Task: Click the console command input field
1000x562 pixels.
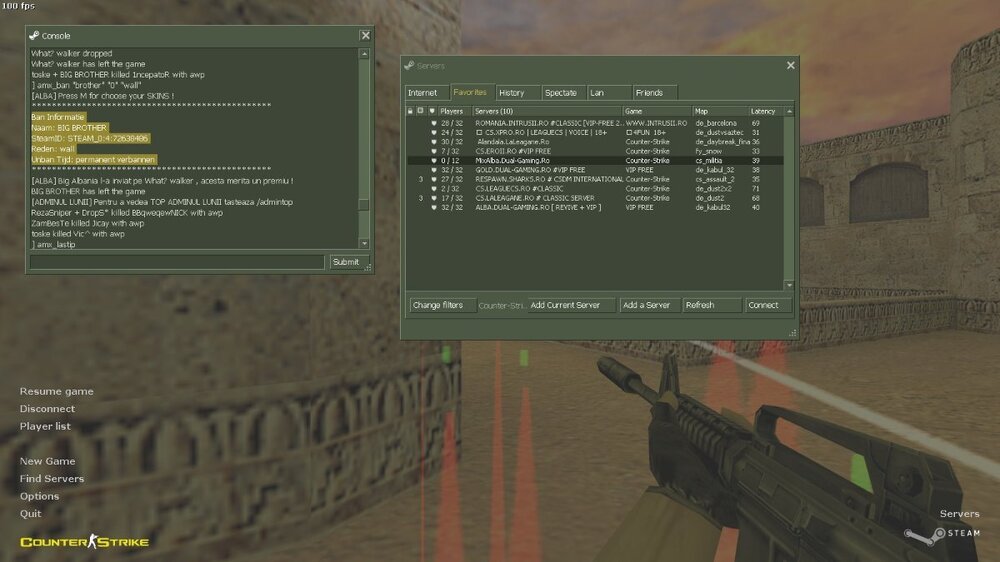Action: pos(177,262)
